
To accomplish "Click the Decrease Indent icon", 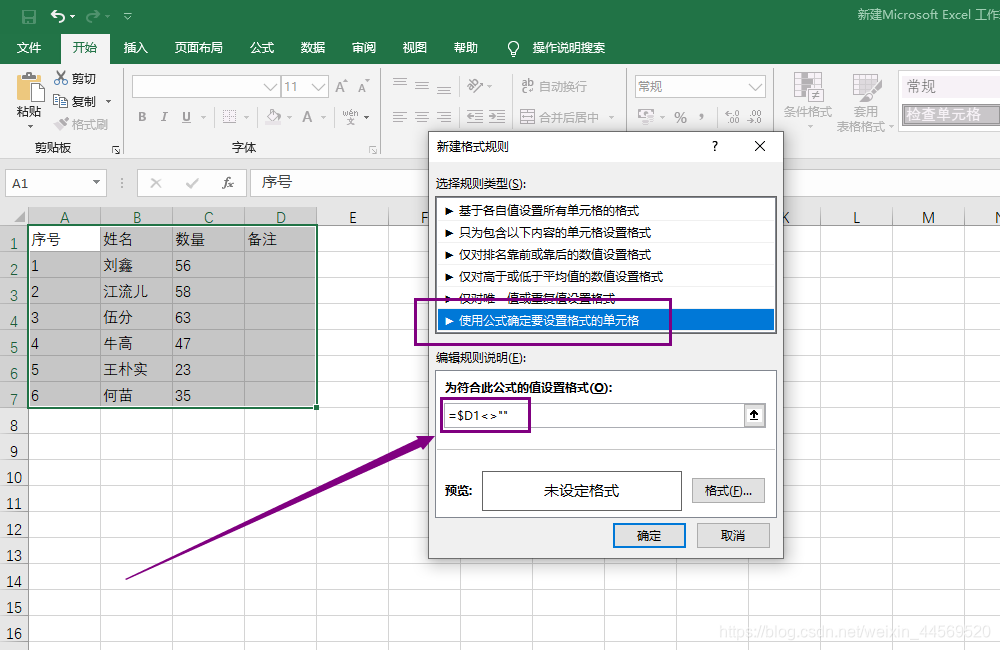I will 475,117.
